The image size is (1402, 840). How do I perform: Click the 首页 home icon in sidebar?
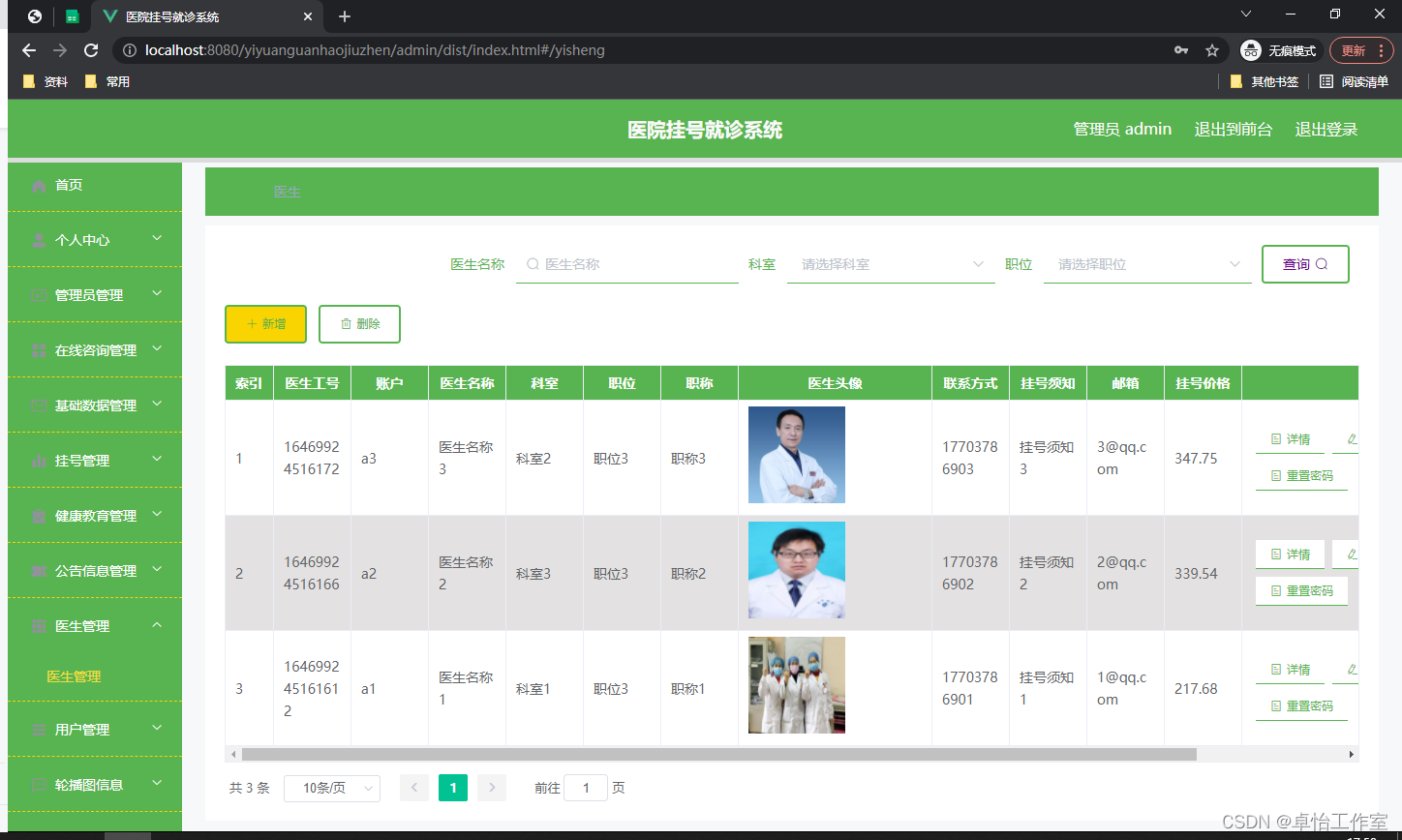pyautogui.click(x=37, y=184)
